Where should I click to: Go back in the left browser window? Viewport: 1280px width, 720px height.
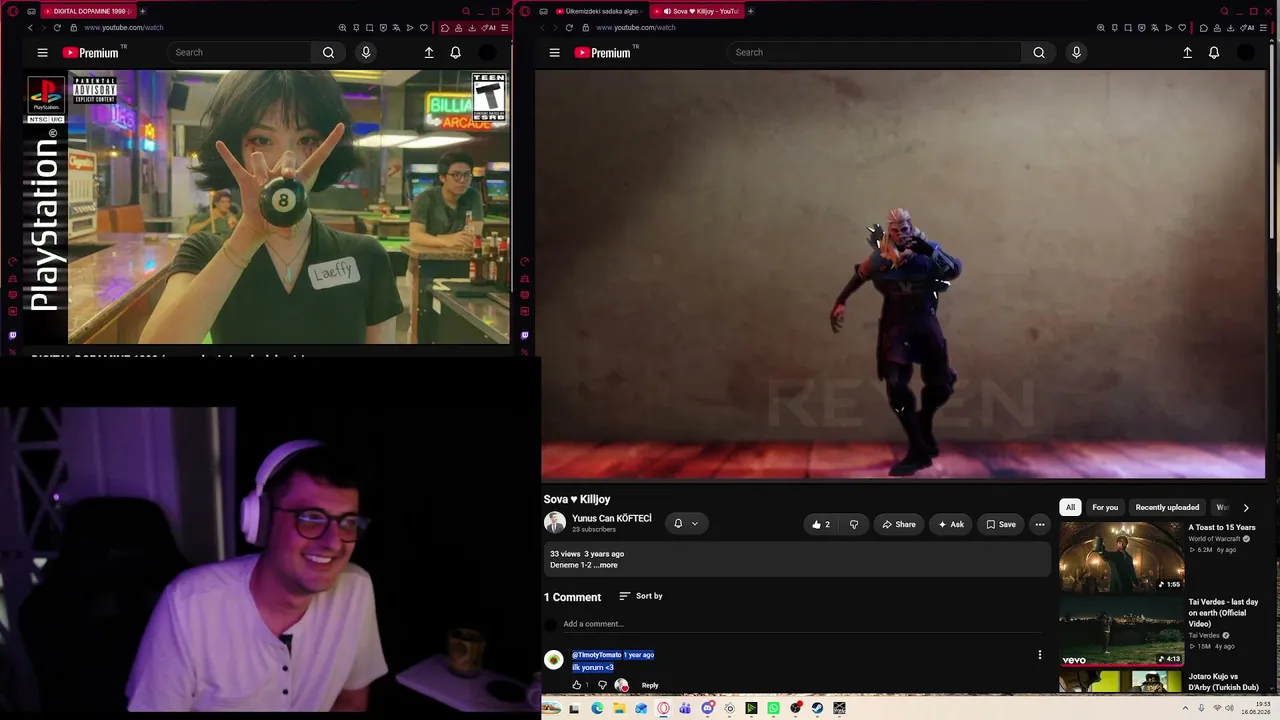[x=30, y=28]
